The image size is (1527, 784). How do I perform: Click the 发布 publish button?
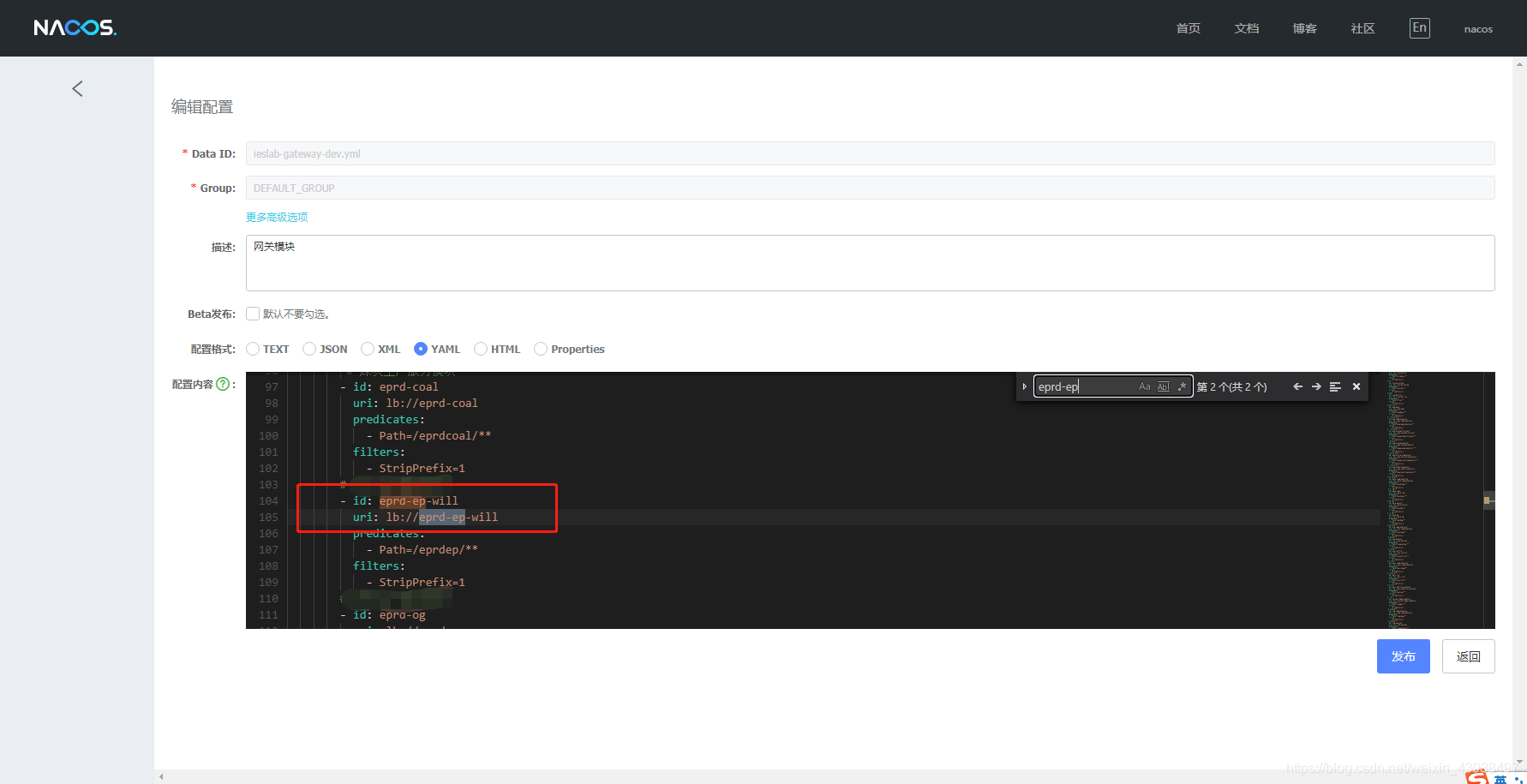[1404, 656]
